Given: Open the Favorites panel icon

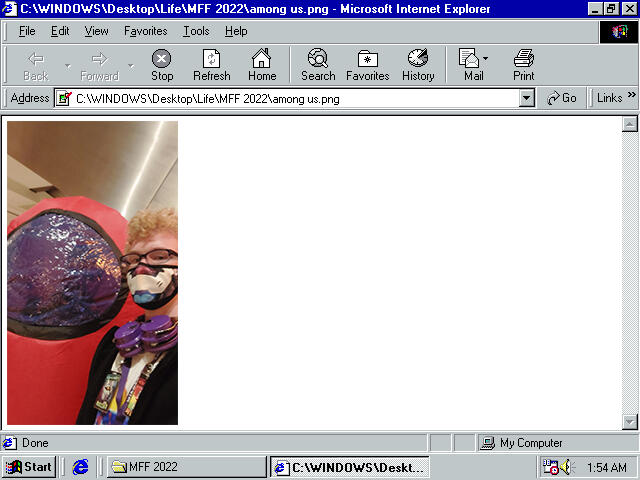Looking at the screenshot, I should click(x=367, y=65).
